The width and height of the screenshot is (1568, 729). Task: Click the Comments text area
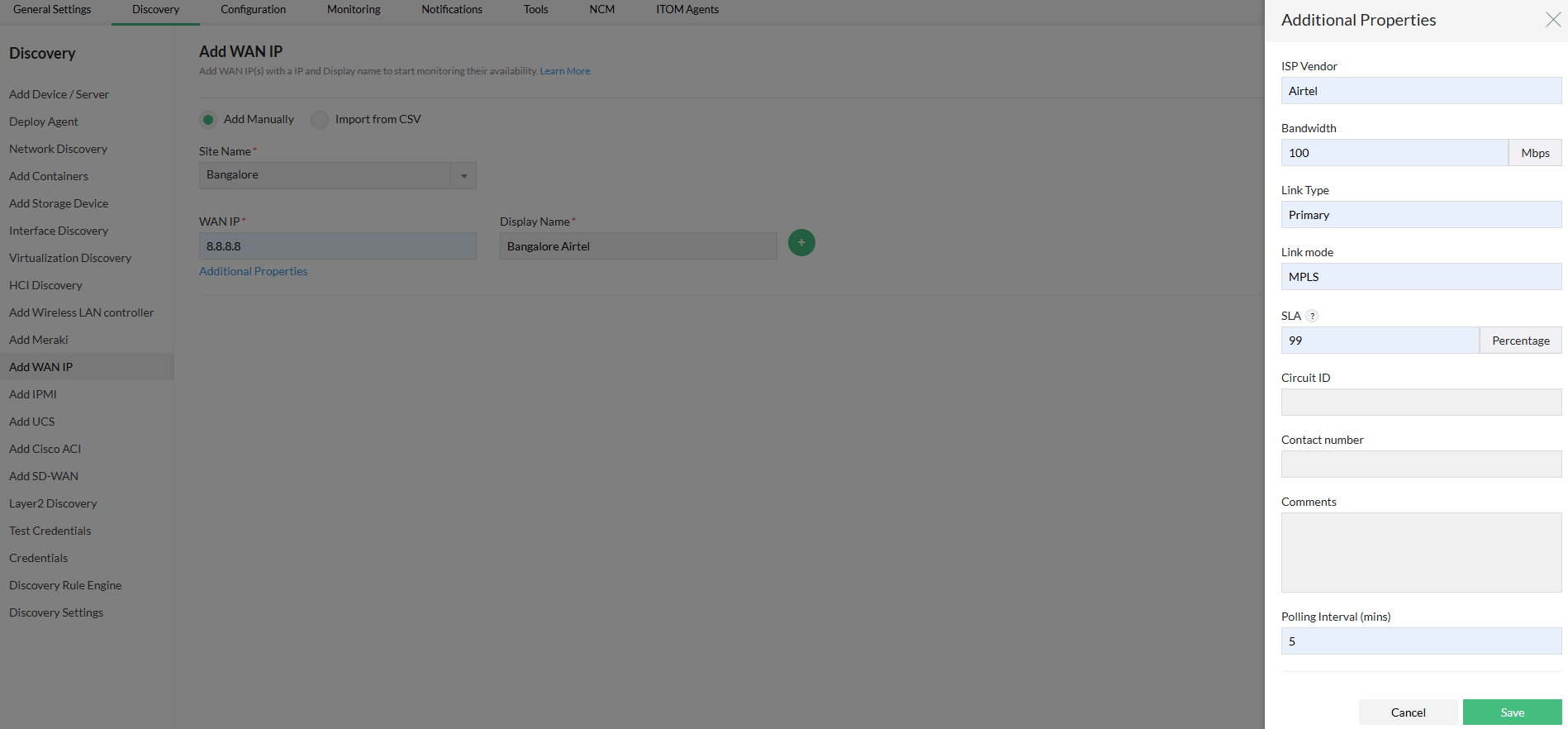1421,553
